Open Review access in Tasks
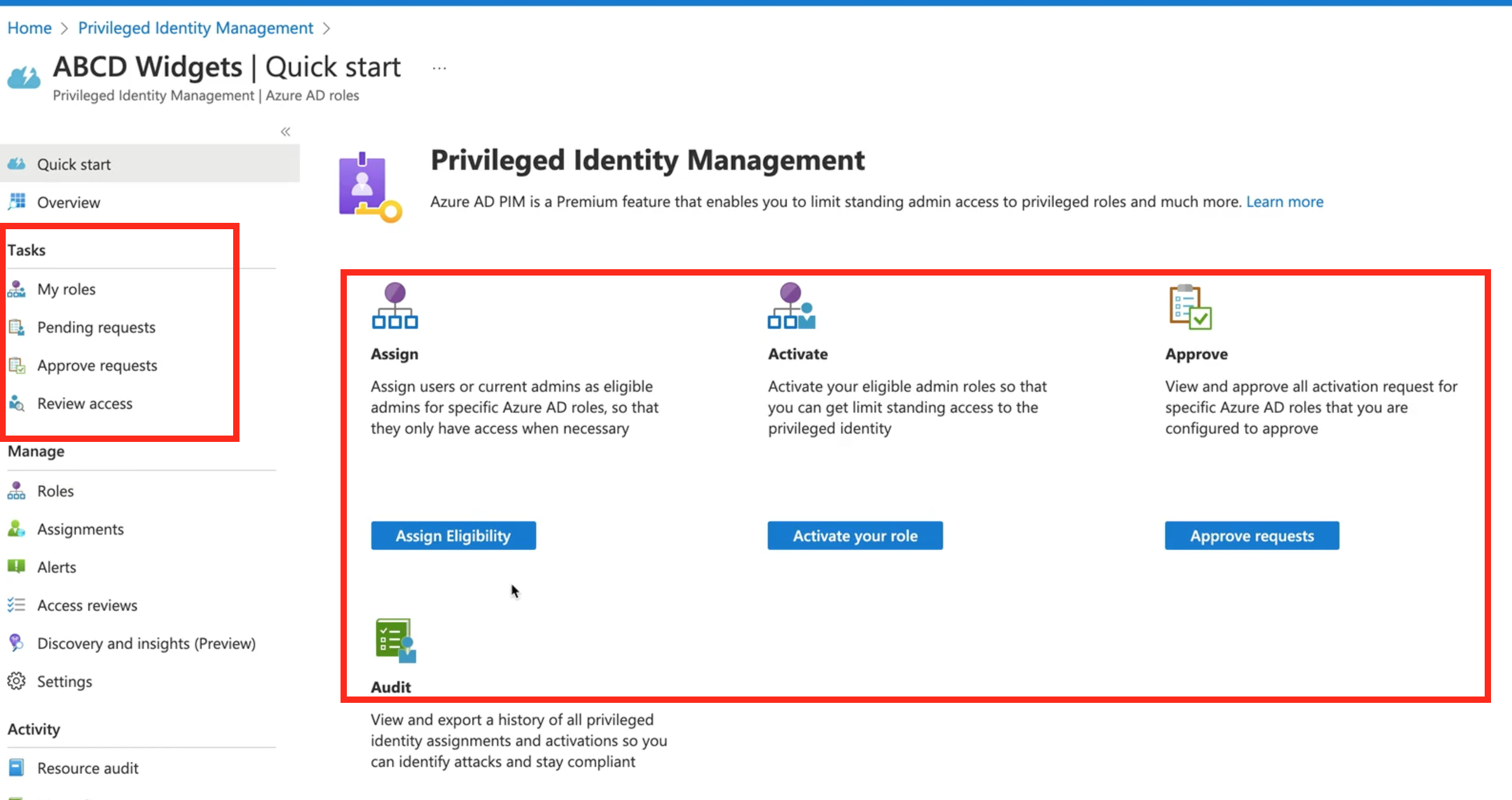 (85, 403)
